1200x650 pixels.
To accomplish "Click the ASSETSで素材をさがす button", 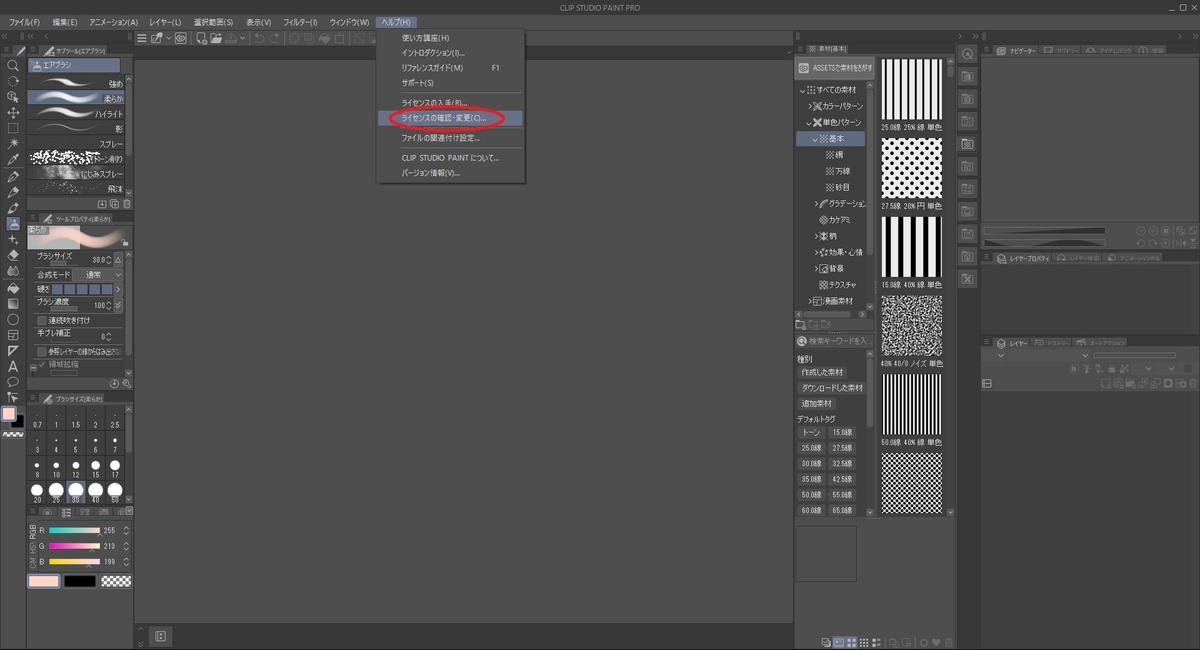I will click(x=834, y=67).
